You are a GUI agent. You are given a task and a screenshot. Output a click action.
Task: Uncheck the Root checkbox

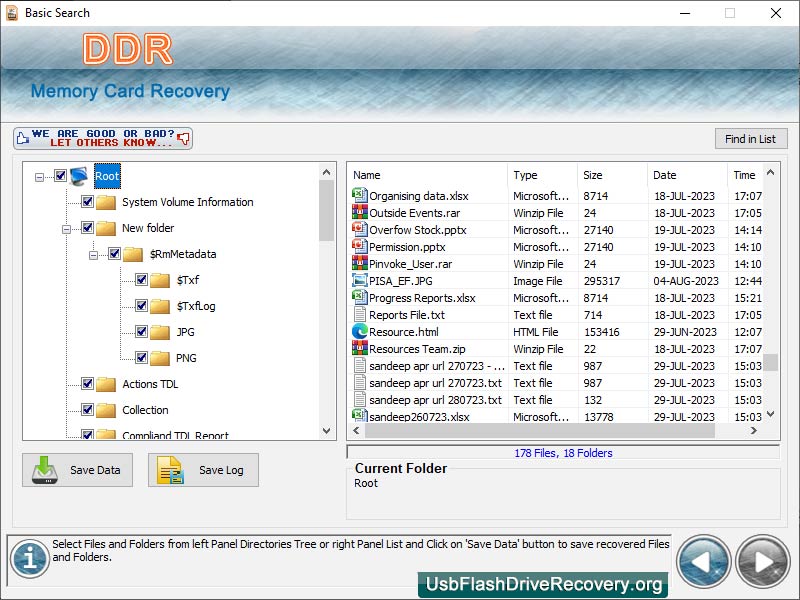[x=60, y=176]
